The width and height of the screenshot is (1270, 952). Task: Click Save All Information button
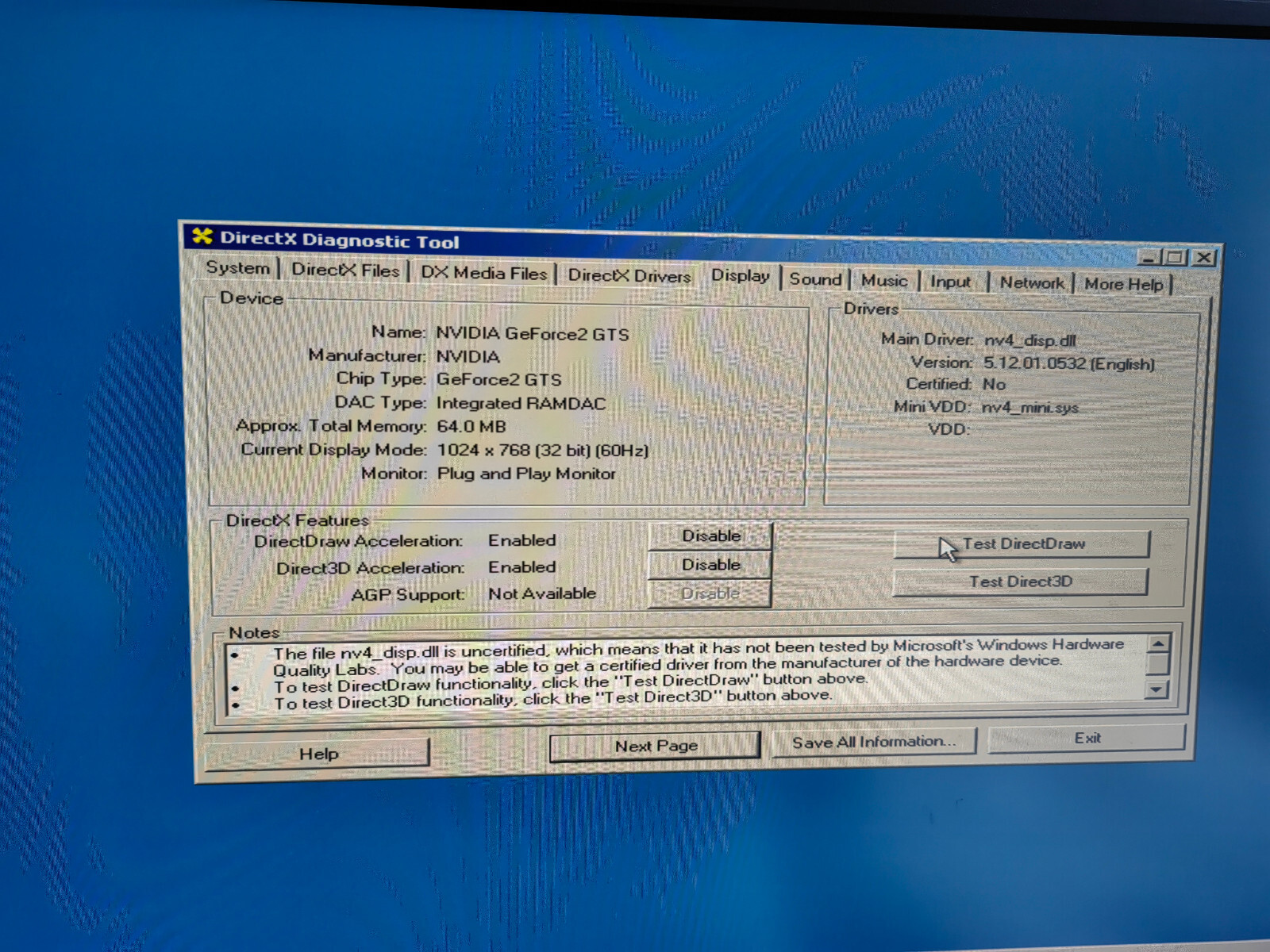point(873,742)
